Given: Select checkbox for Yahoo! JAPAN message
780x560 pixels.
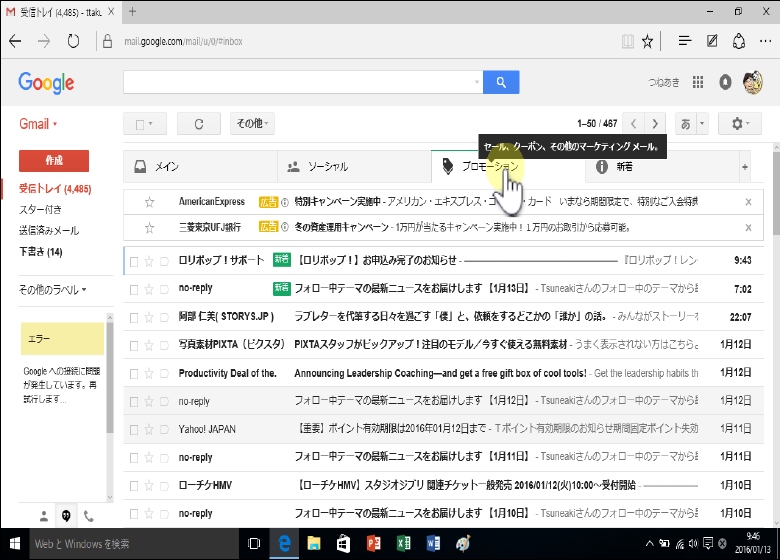Looking at the screenshot, I should coord(134,430).
